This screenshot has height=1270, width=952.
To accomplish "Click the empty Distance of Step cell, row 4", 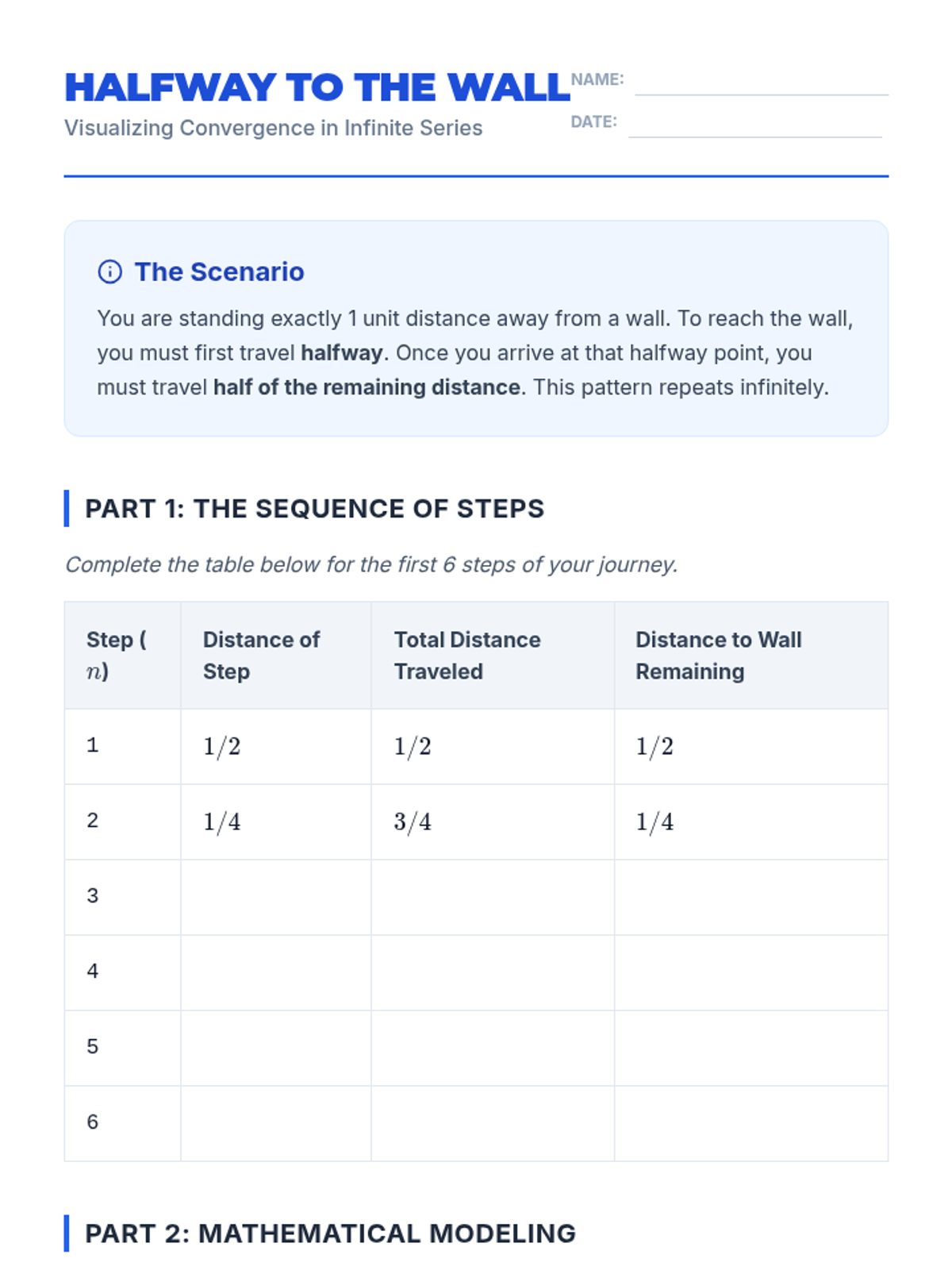I will coord(275,972).
